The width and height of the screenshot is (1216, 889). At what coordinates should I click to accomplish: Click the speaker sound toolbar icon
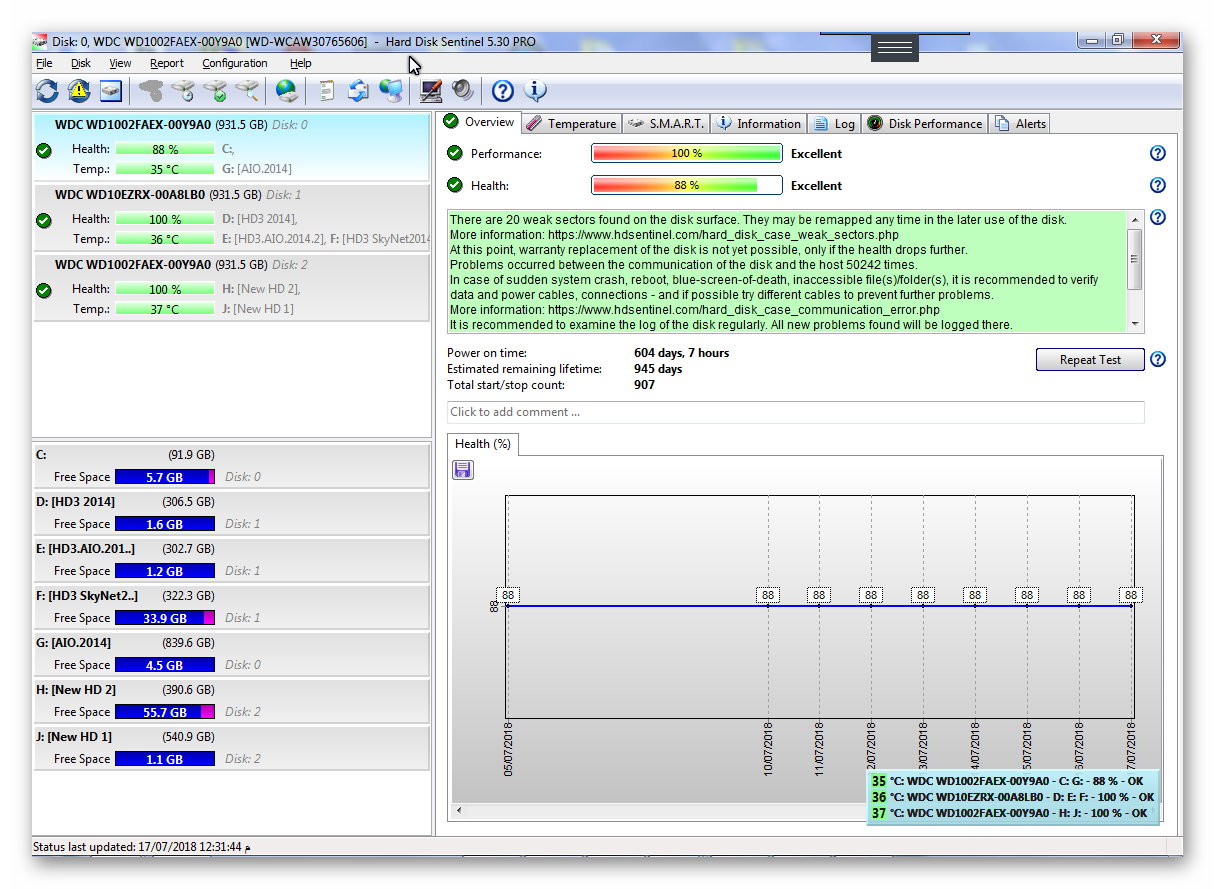[462, 91]
